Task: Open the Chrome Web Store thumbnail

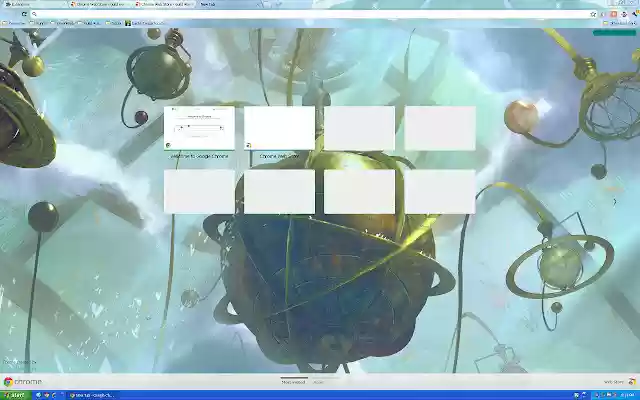Action: [x=279, y=128]
